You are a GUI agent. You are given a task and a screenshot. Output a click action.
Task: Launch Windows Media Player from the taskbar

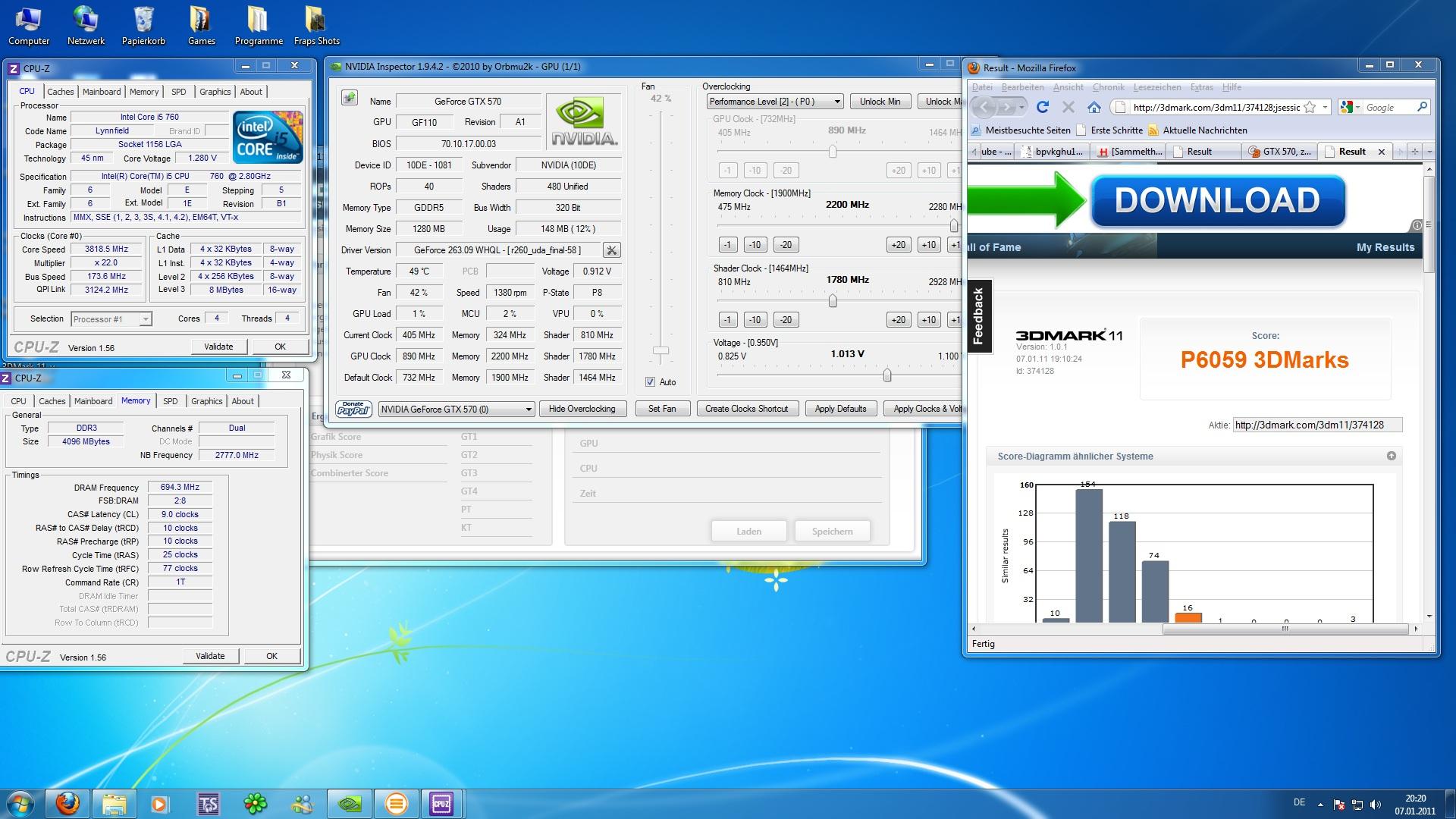[x=161, y=803]
